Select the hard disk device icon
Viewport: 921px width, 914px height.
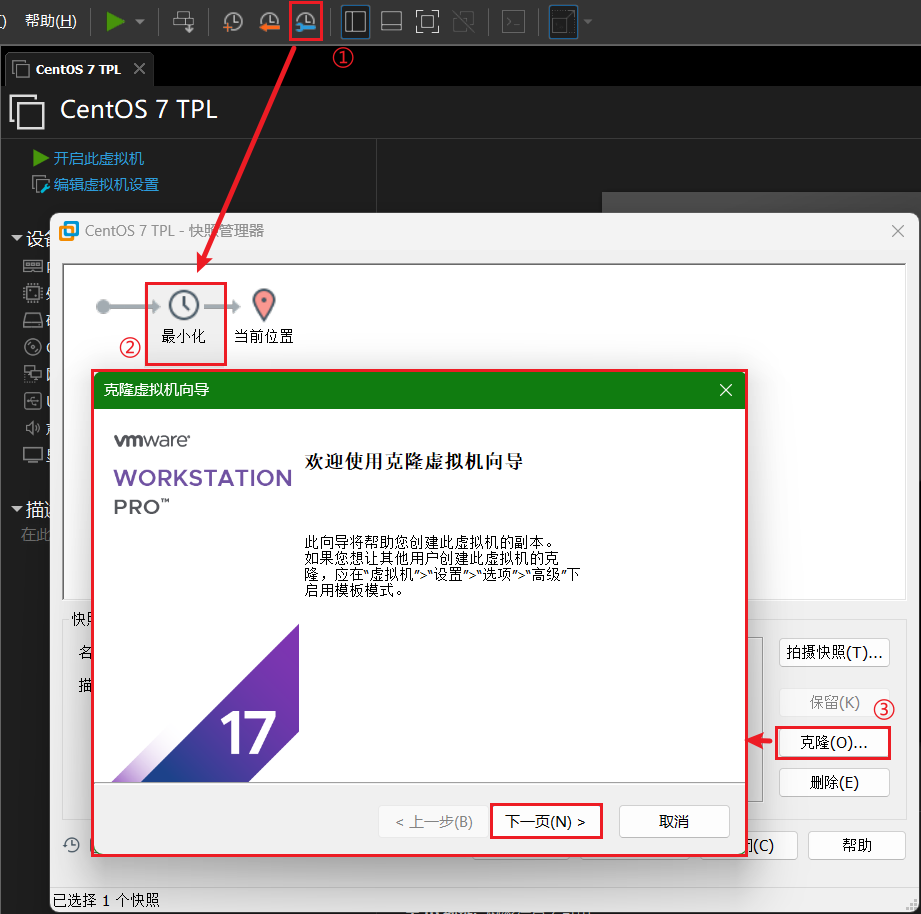tap(33, 320)
